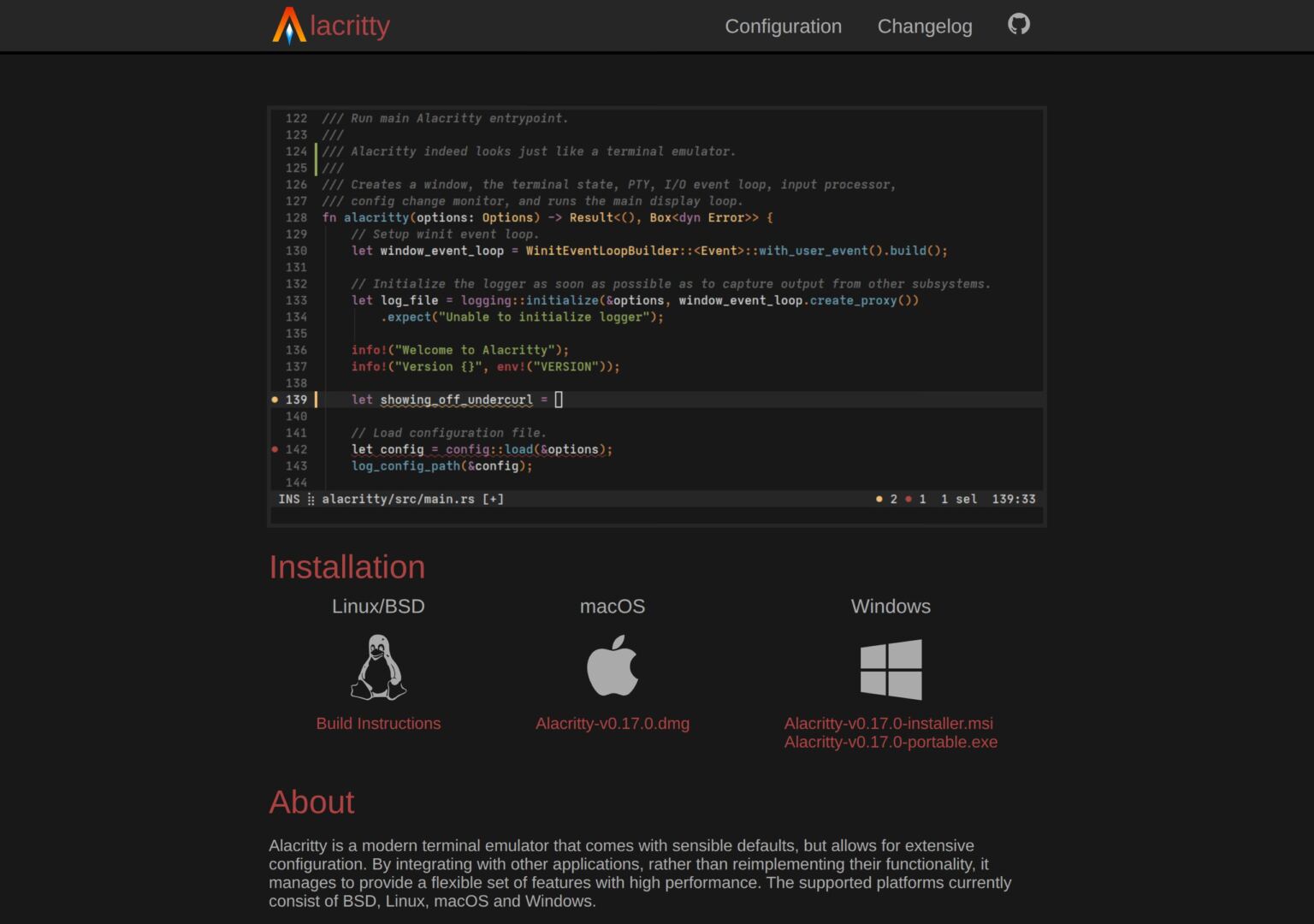
Task: Click the Linux/BSD label
Action: pyautogui.click(x=378, y=606)
